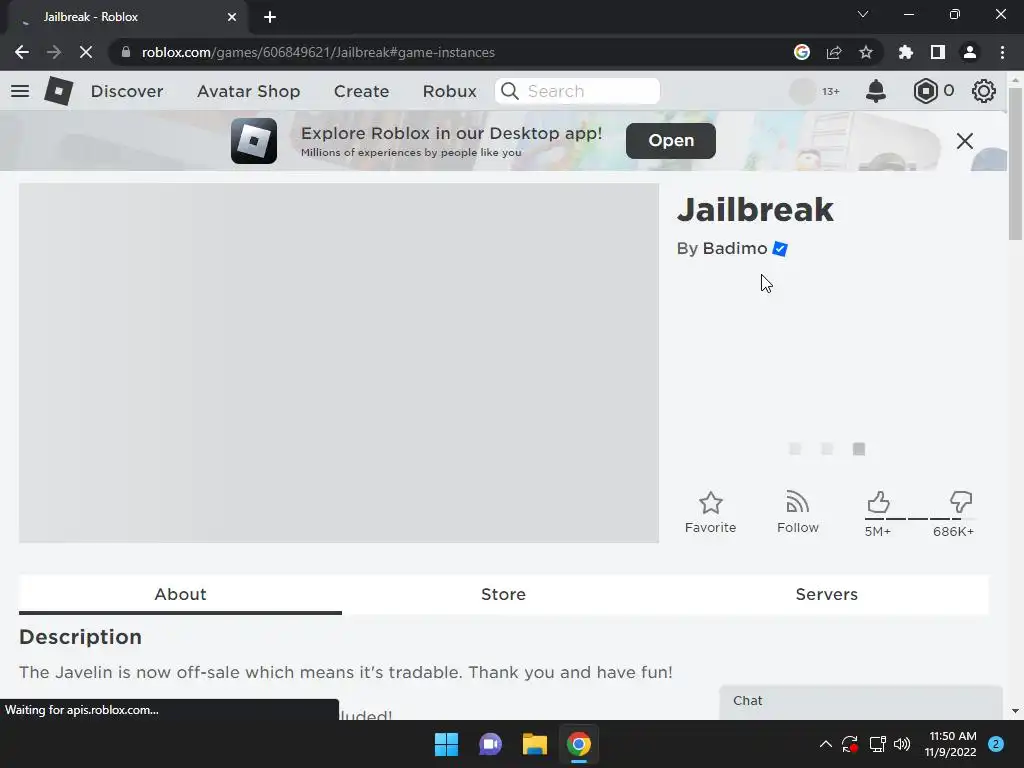Viewport: 1024px width, 768px height.
Task: Like Jailbreak with the thumbs up
Action: [878, 502]
